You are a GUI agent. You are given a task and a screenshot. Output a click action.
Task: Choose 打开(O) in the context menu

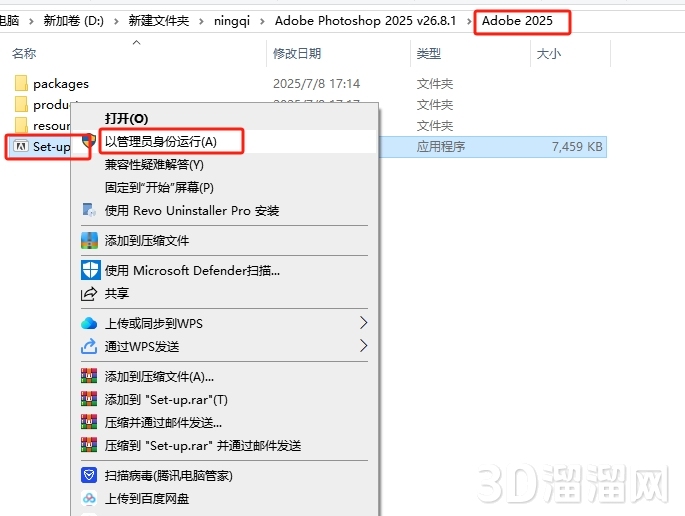pos(126,119)
